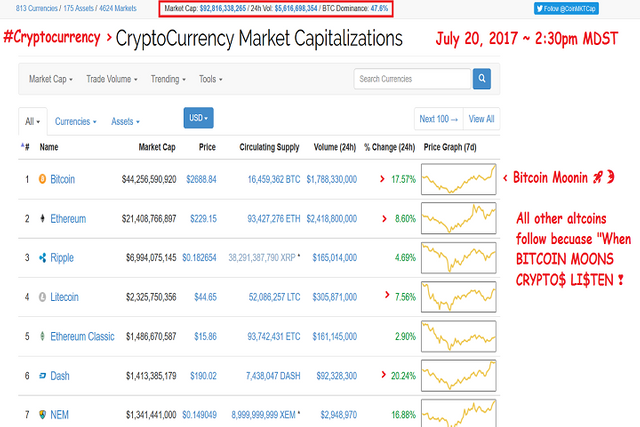Click the 24h Vol value in header
Screen dimensions: 640x427
coord(296,8)
